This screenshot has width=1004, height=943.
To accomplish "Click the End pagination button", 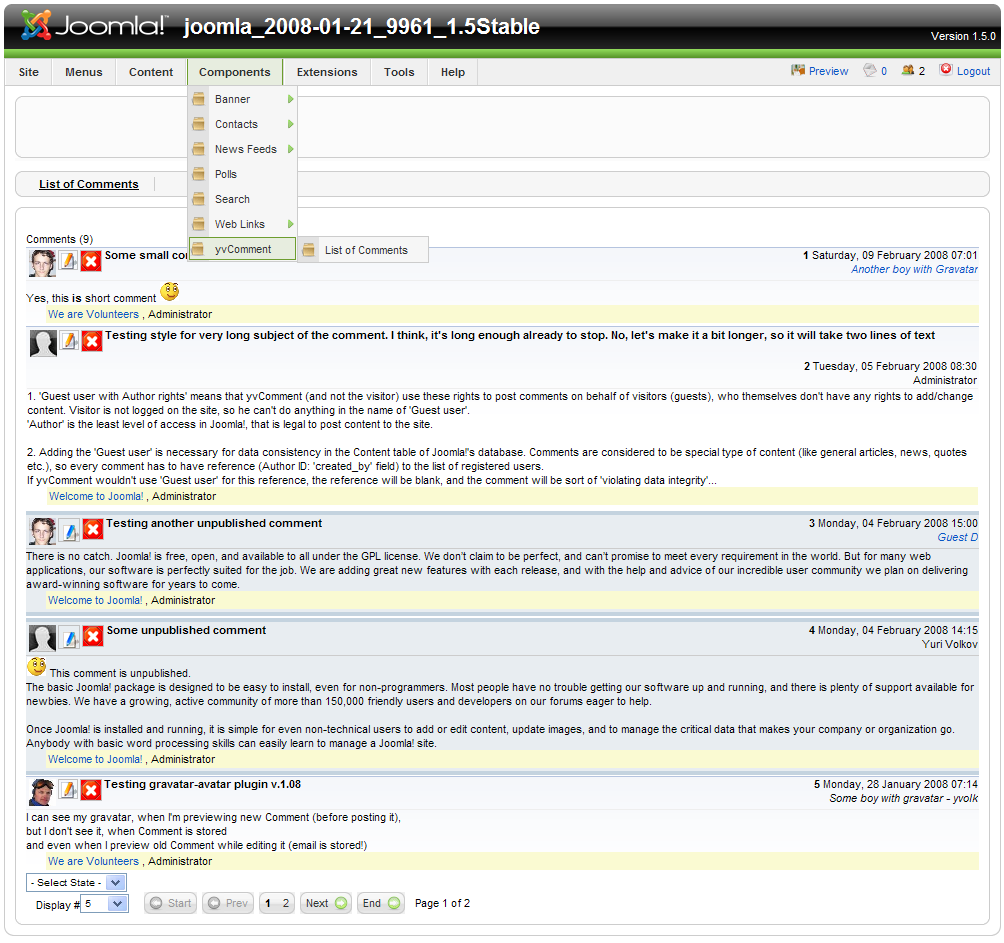I will [x=381, y=903].
